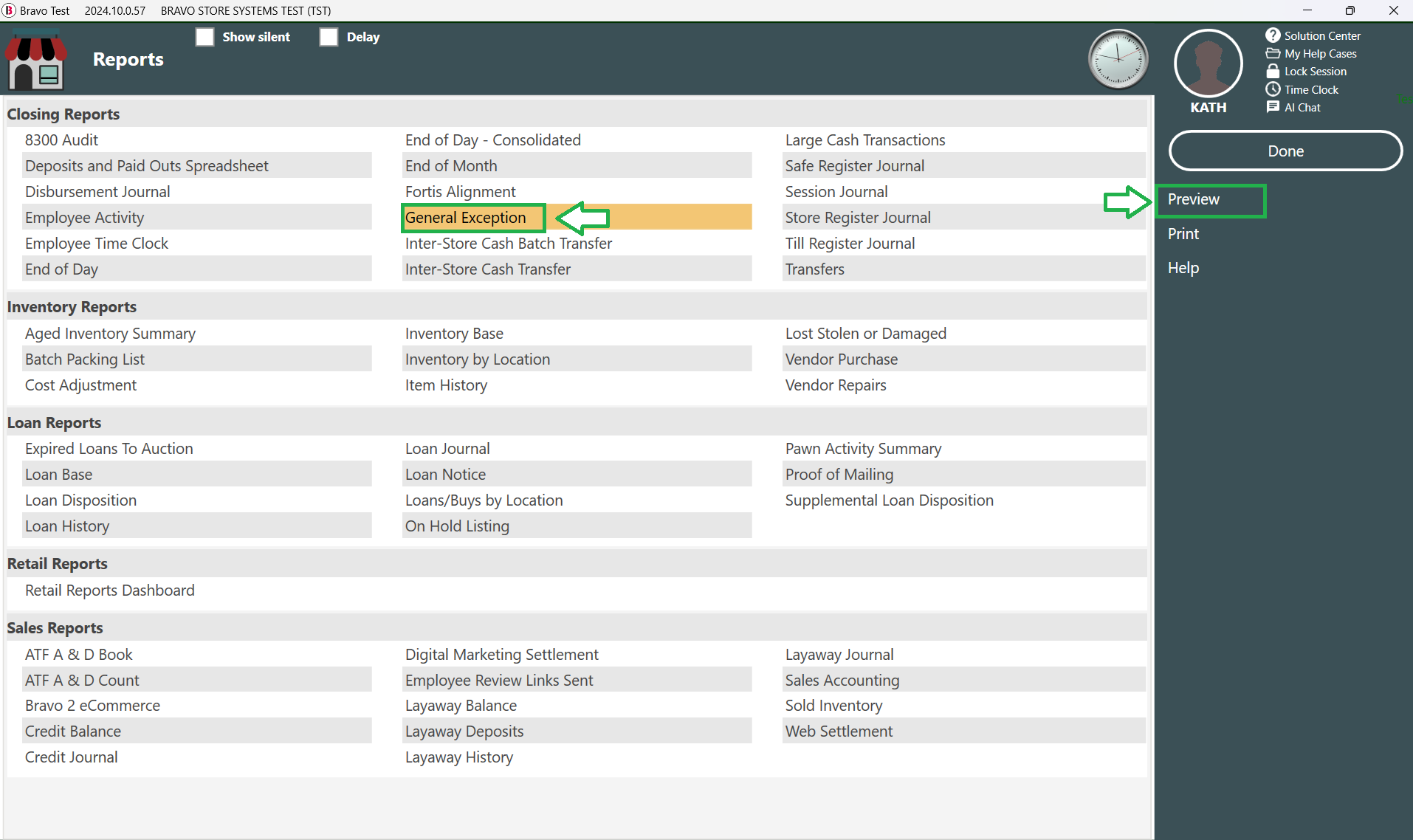Select Deposits and Paid Outs Spreadsheet
Image resolution: width=1413 pixels, height=840 pixels.
196,165
